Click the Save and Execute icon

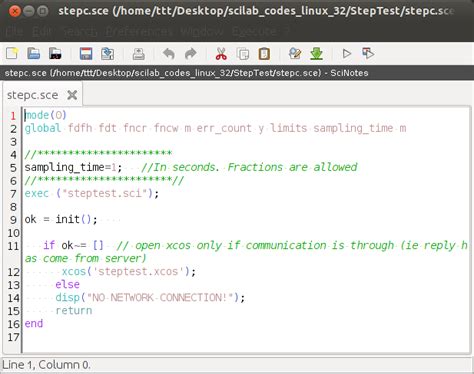[x=368, y=53]
